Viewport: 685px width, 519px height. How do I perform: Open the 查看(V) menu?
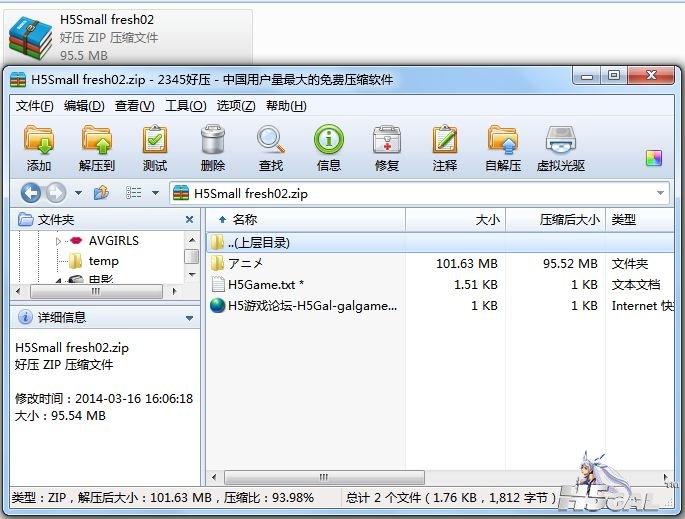135,106
